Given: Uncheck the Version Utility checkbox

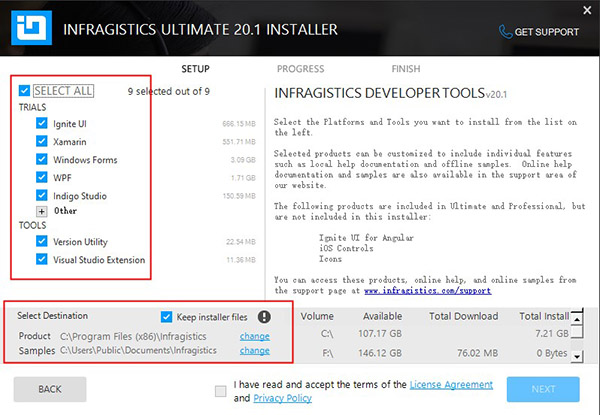Looking at the screenshot, I should pos(42,241).
